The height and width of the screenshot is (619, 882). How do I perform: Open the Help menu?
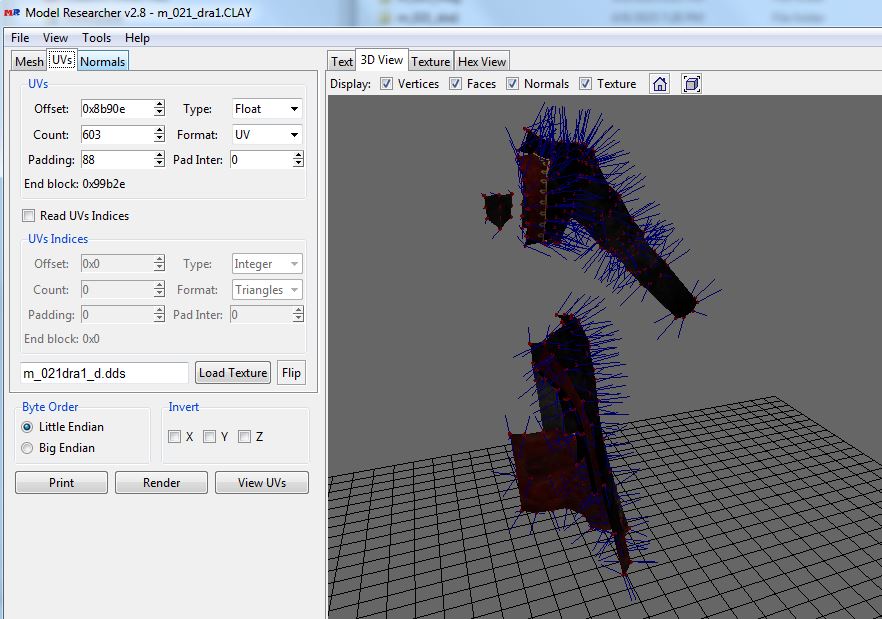coord(137,38)
